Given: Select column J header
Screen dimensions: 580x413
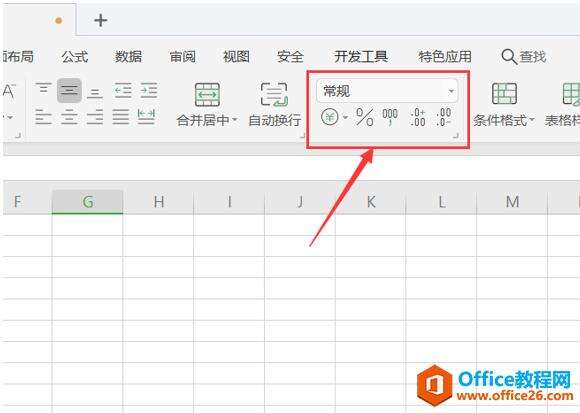Looking at the screenshot, I should tap(300, 202).
